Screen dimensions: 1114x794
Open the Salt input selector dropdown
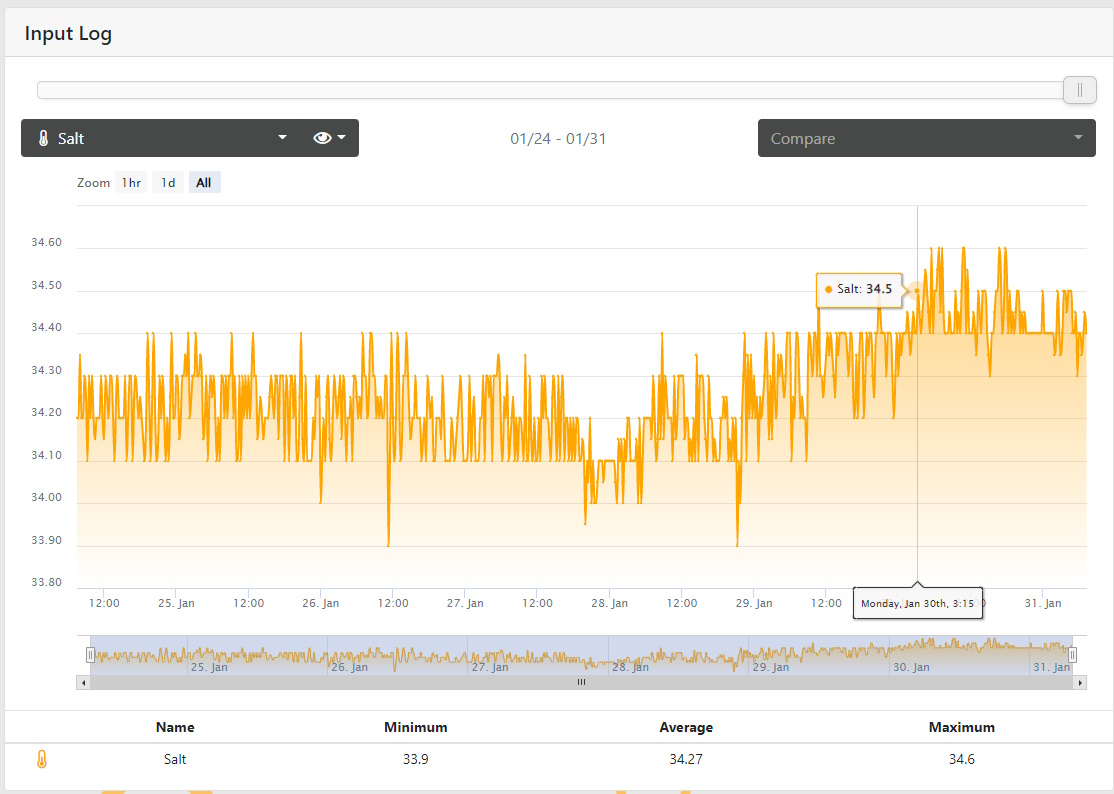point(160,138)
